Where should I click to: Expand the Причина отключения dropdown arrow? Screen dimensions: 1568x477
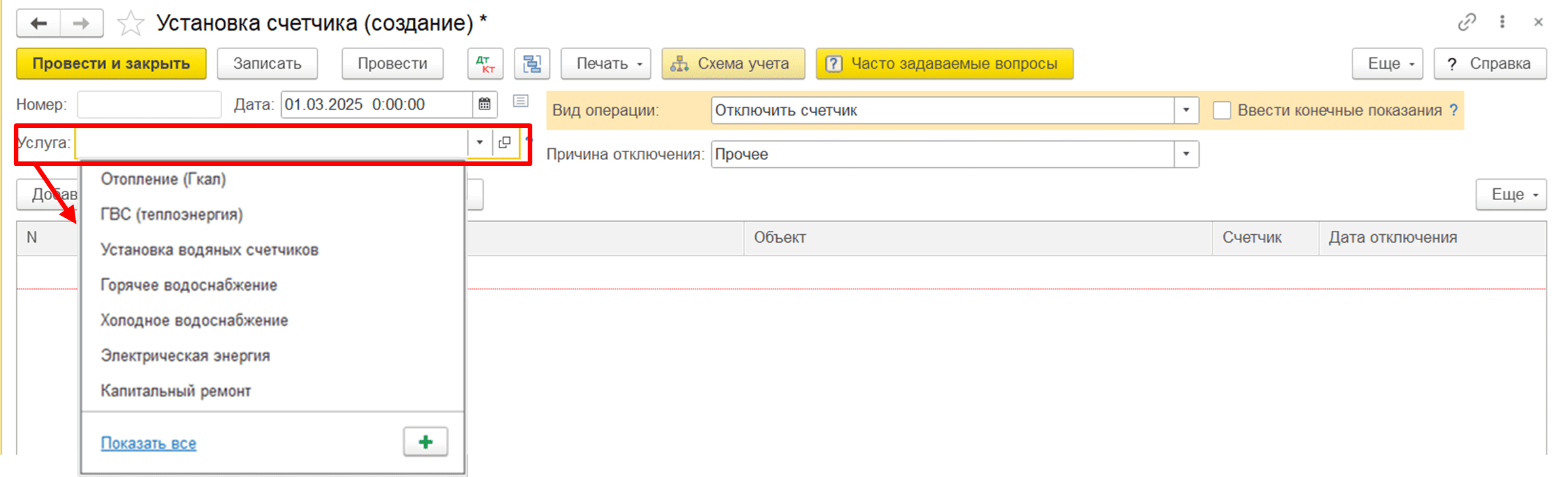click(x=1186, y=154)
